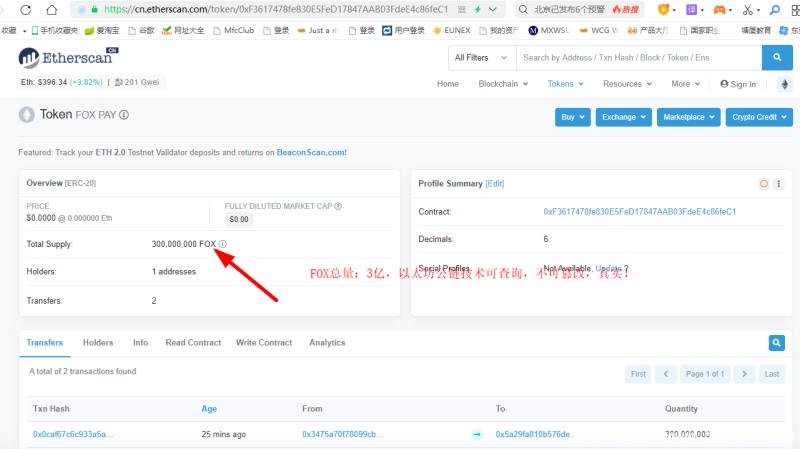Switch to the Holders tab
Viewport: 800px width, 449px height.
(98, 343)
